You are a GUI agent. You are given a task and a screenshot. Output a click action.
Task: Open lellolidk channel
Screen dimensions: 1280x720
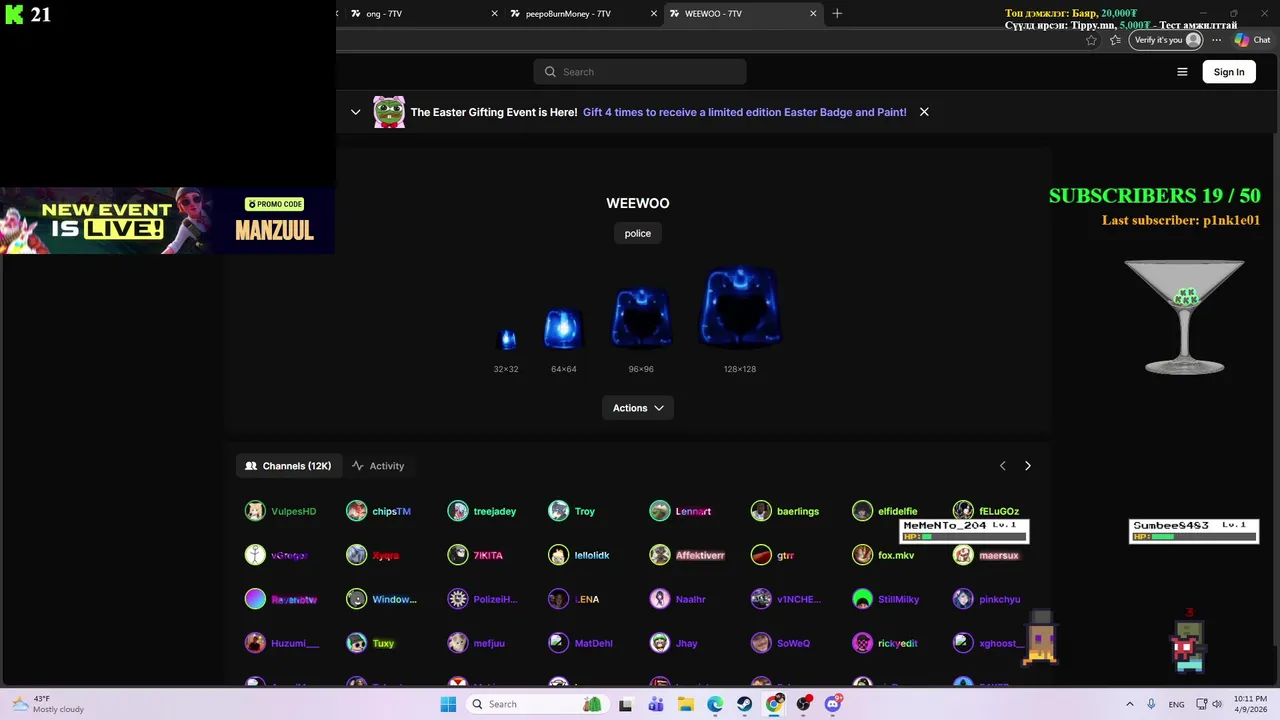click(579, 555)
